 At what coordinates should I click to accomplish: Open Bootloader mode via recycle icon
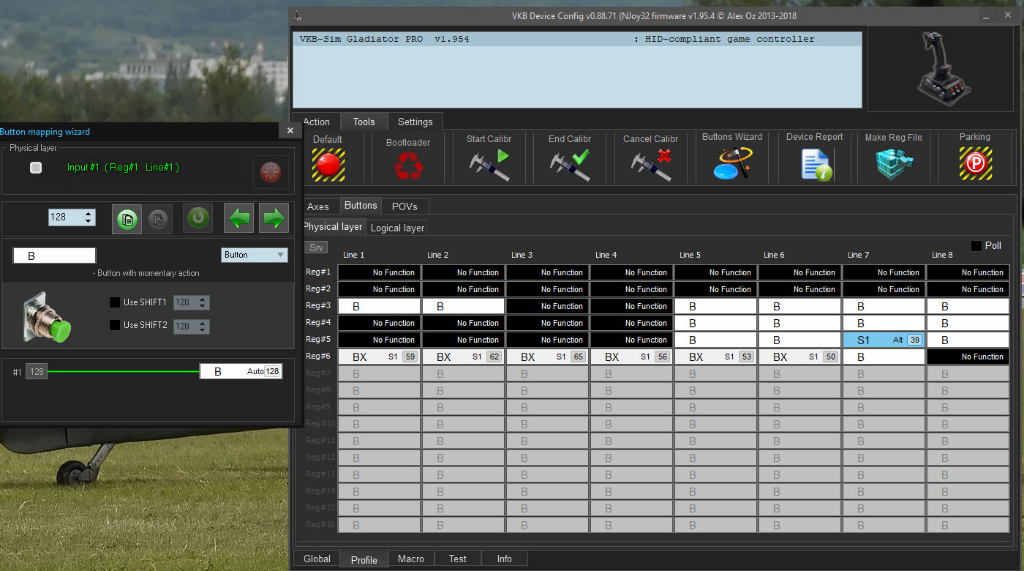point(408,164)
